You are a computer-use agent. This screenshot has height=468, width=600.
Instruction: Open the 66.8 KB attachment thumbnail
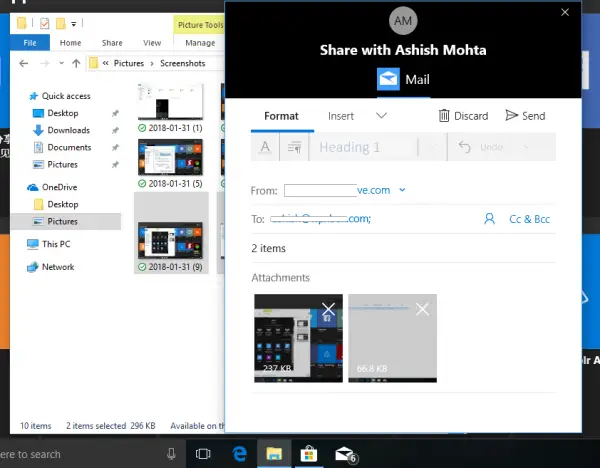[392, 338]
